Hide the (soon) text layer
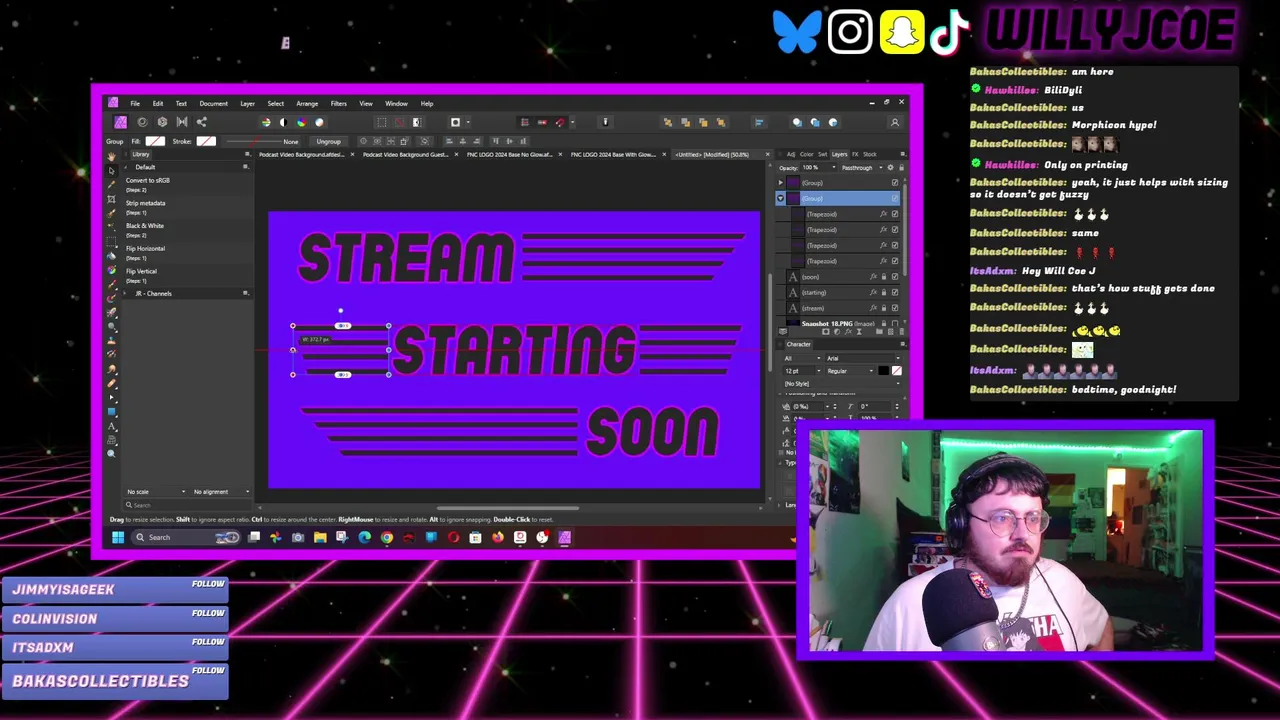 (895, 277)
